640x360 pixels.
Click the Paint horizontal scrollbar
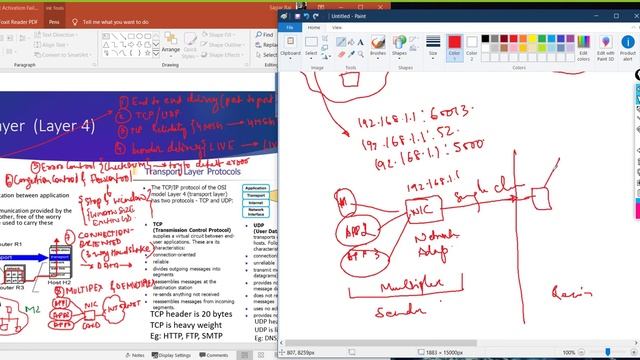click(380, 343)
